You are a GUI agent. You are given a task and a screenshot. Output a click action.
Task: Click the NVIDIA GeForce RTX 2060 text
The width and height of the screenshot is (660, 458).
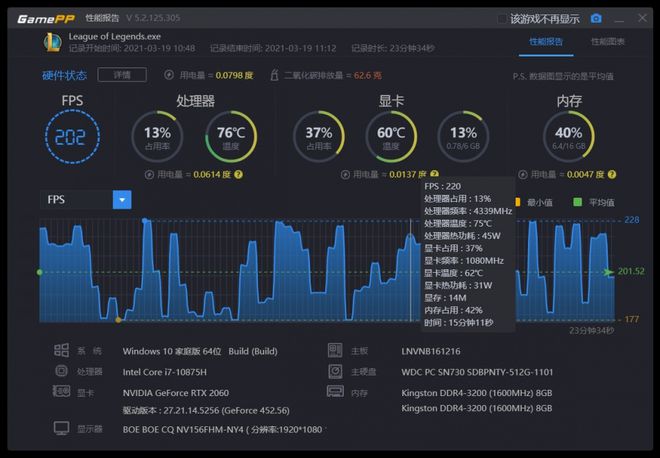click(x=176, y=393)
